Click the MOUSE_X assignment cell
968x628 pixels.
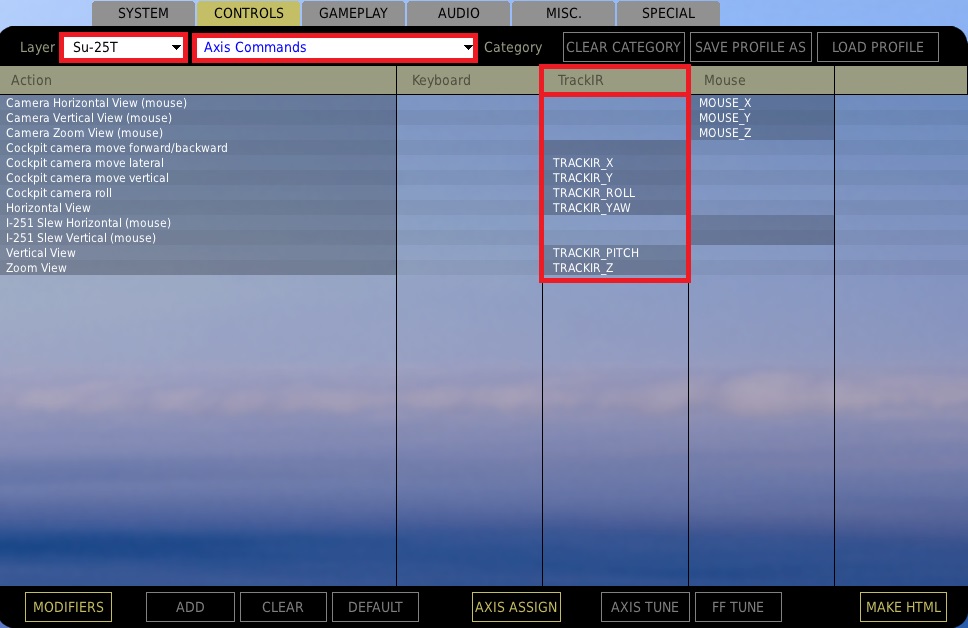(762, 103)
